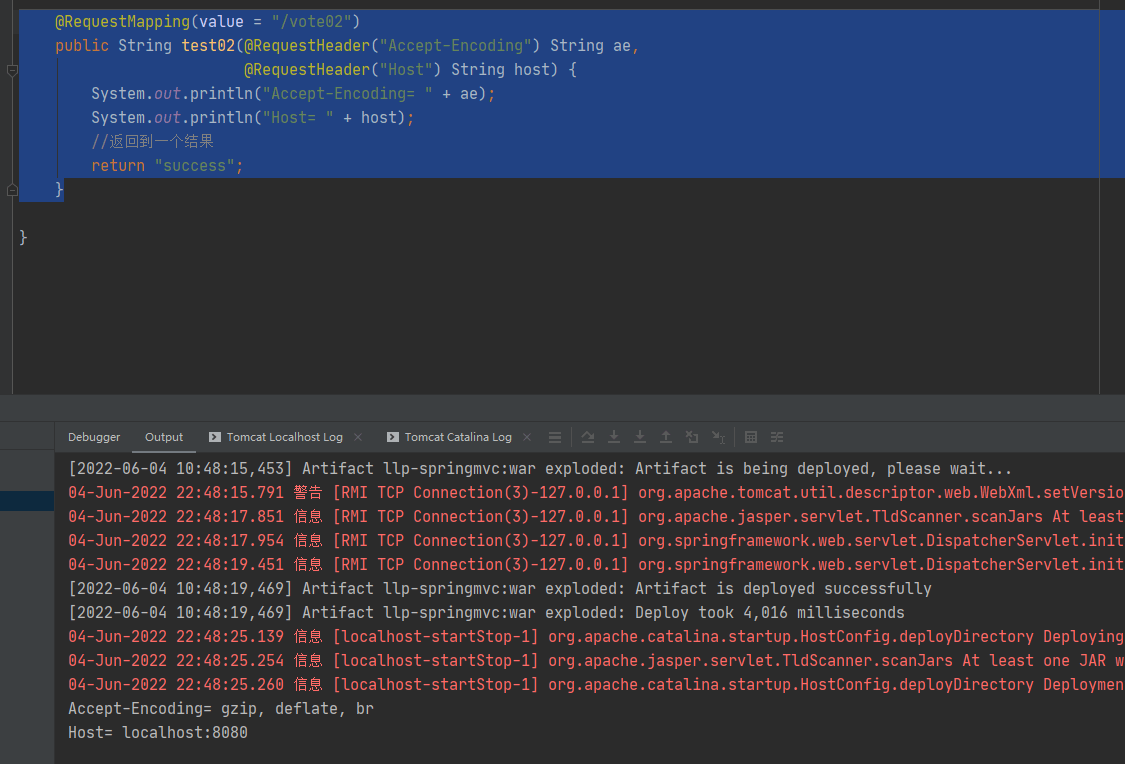Click the Run to Cursor icon
Image resolution: width=1125 pixels, height=764 pixels.
pos(718,437)
